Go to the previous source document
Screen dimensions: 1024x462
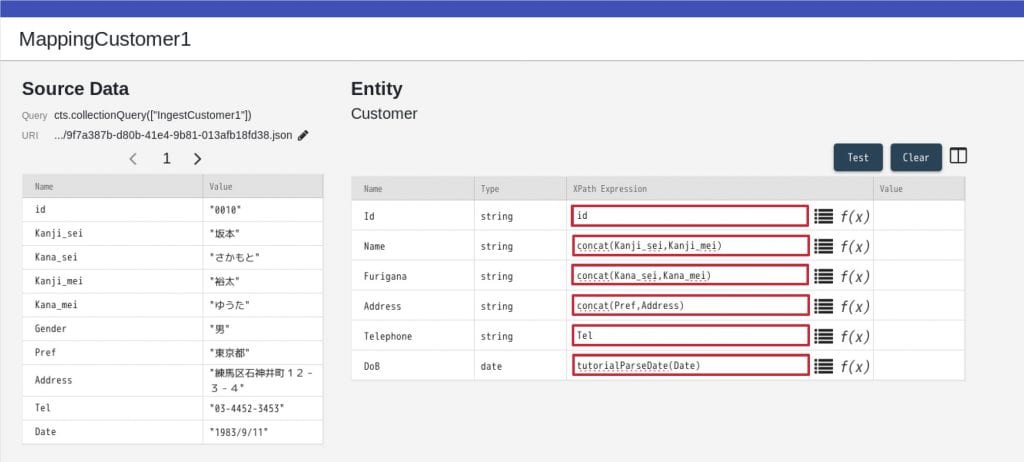(x=133, y=159)
